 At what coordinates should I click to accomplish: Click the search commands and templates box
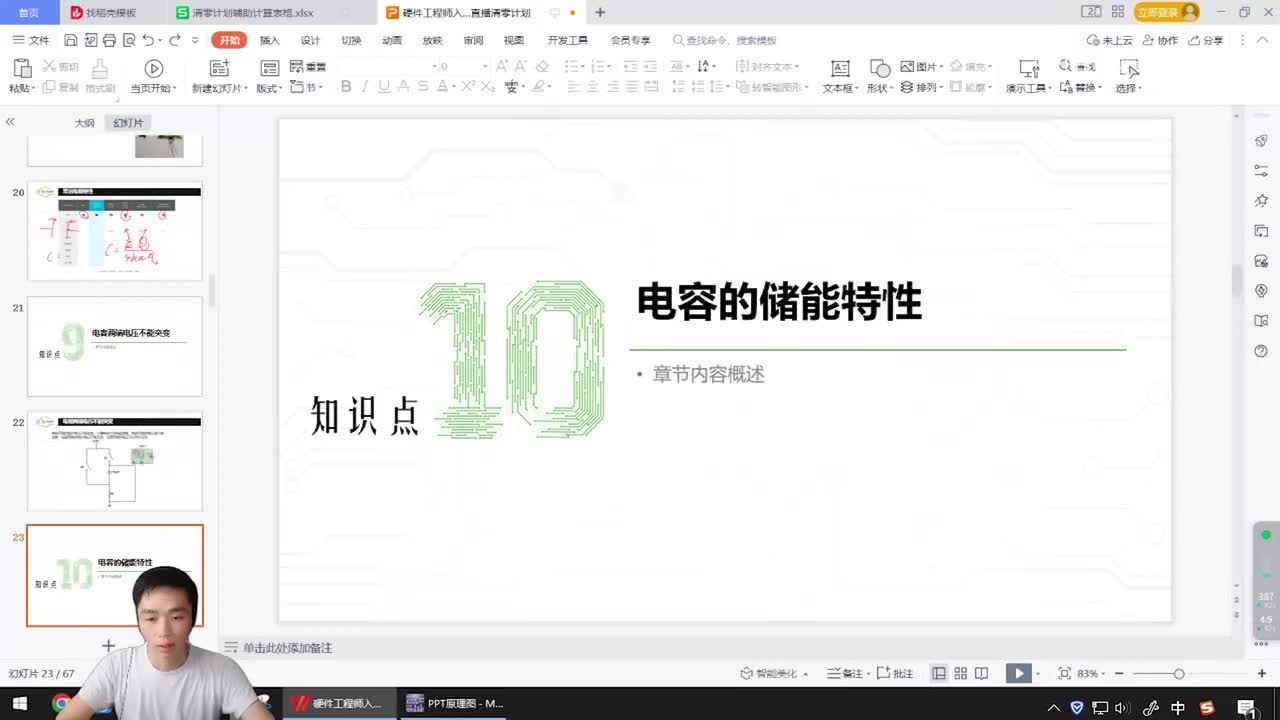[x=726, y=40]
